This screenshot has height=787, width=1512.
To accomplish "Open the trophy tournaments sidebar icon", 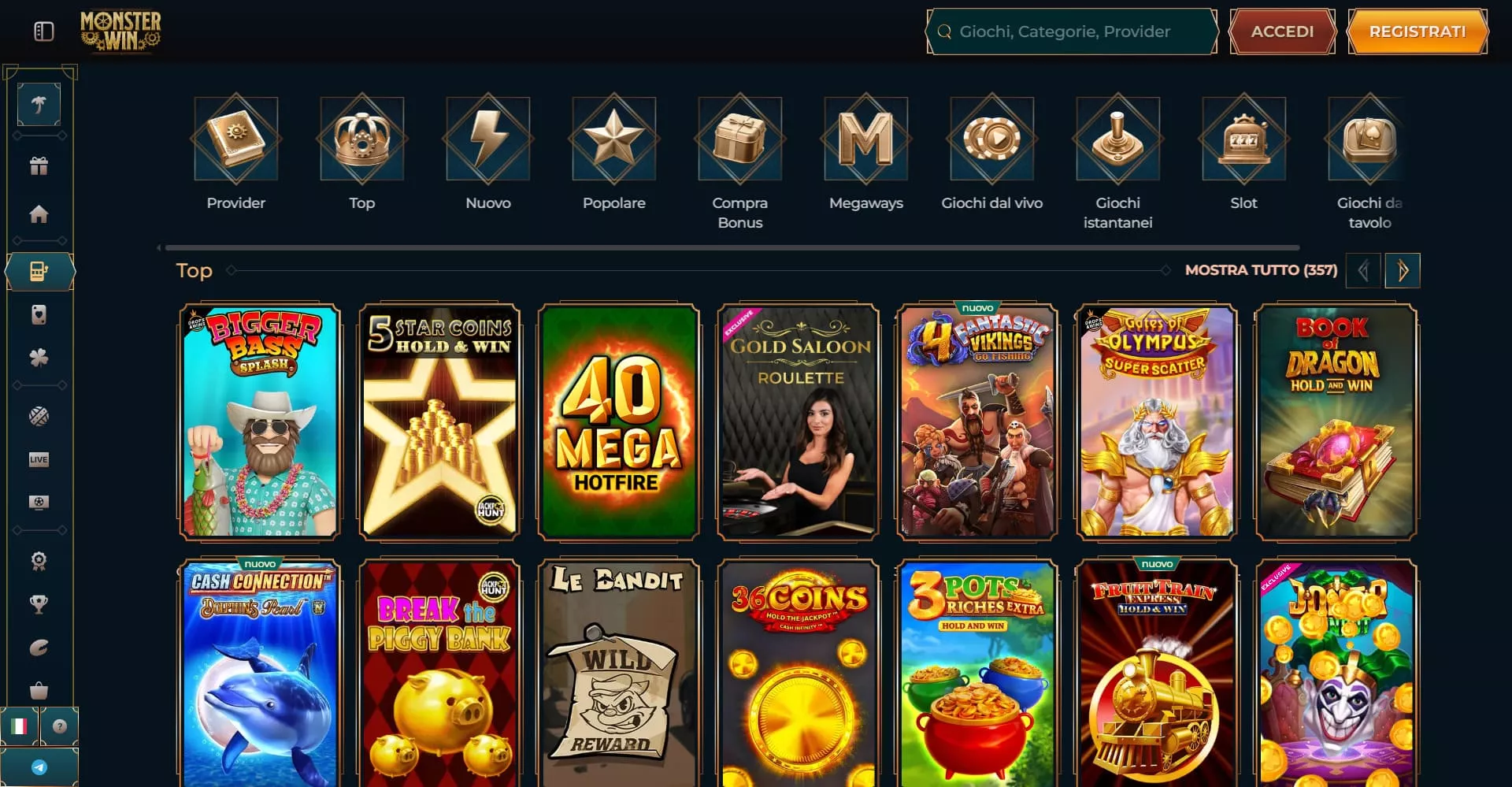I will pos(39,604).
